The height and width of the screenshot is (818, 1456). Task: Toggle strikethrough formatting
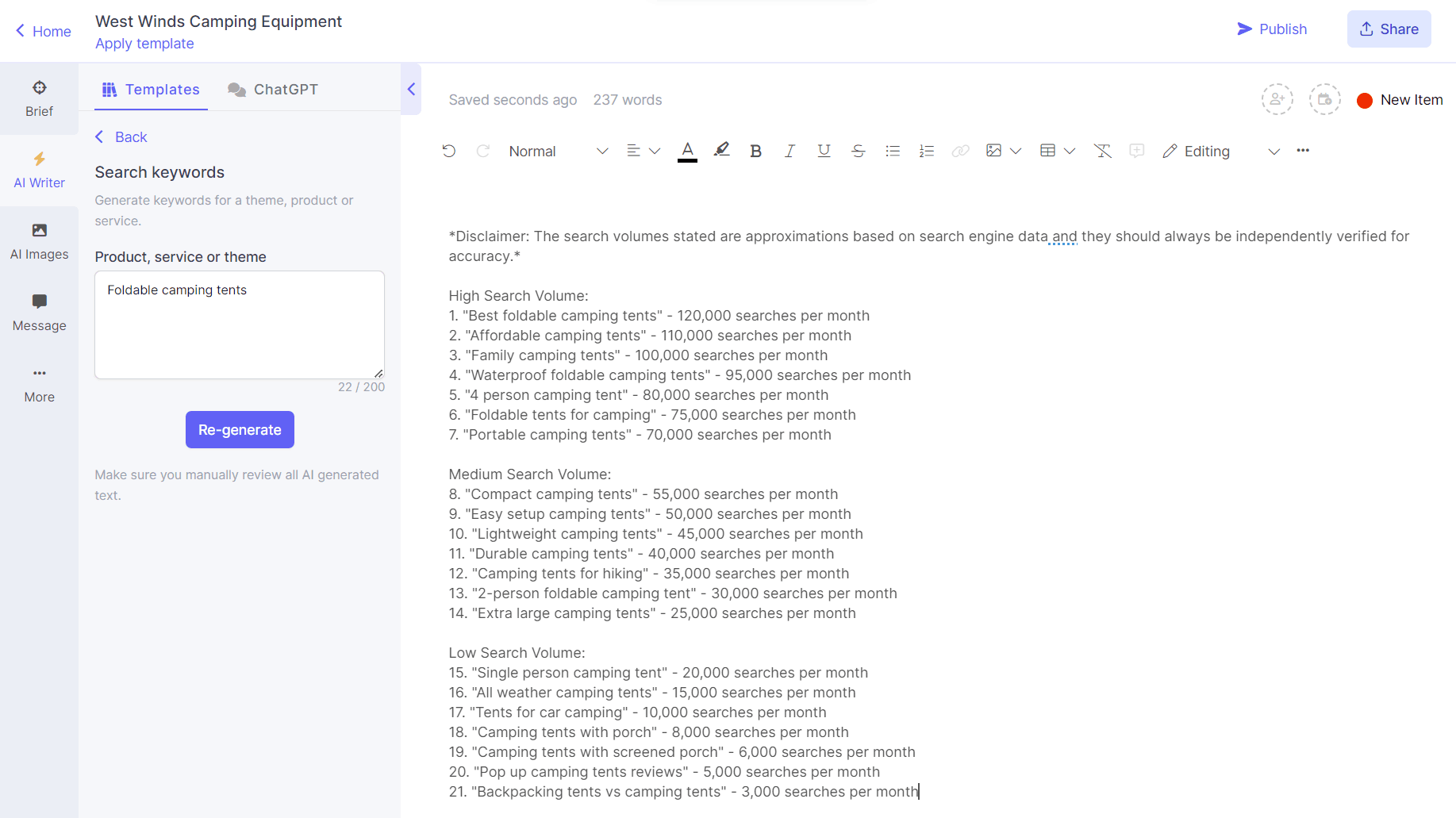(858, 151)
